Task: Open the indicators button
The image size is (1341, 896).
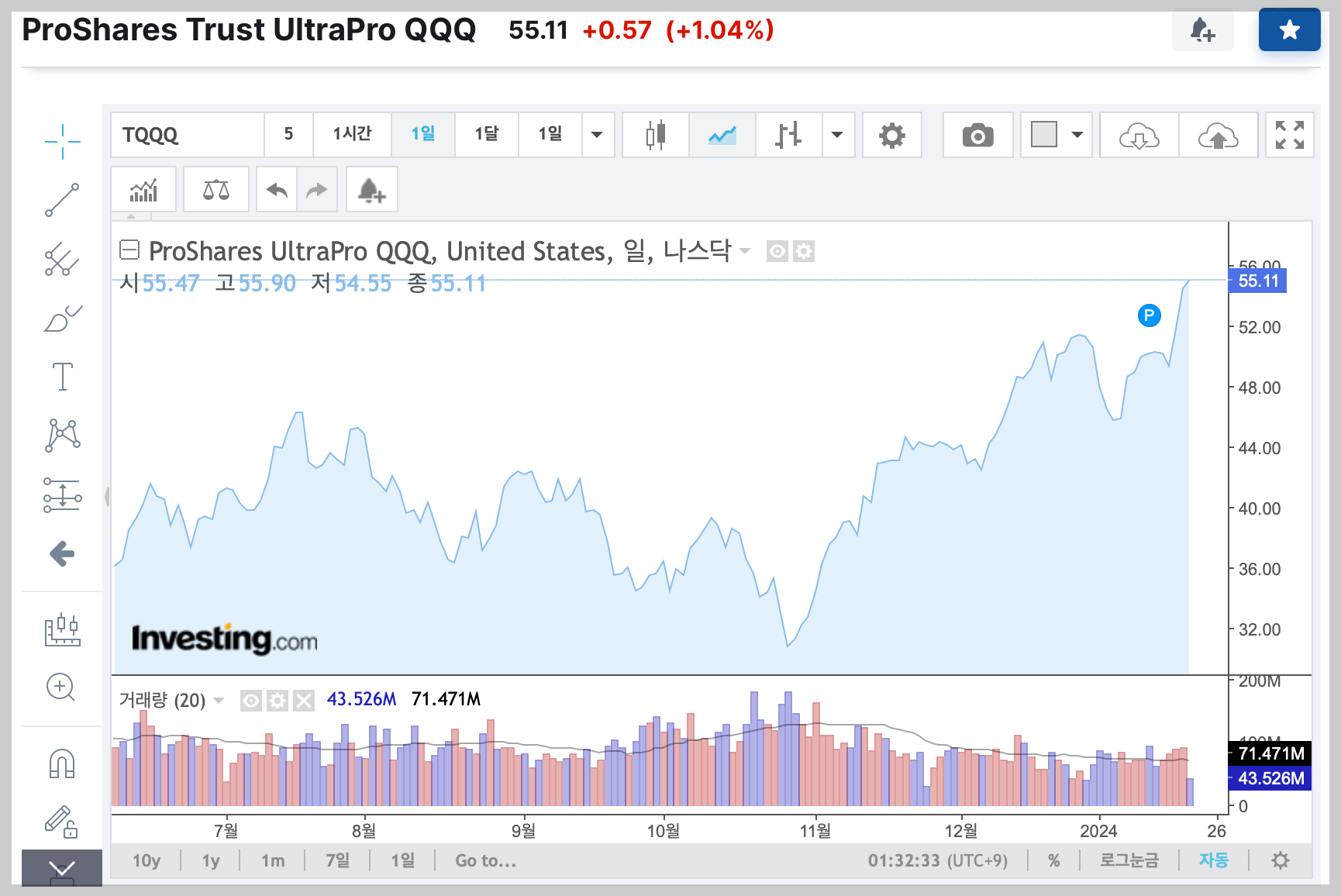Action: (x=143, y=189)
